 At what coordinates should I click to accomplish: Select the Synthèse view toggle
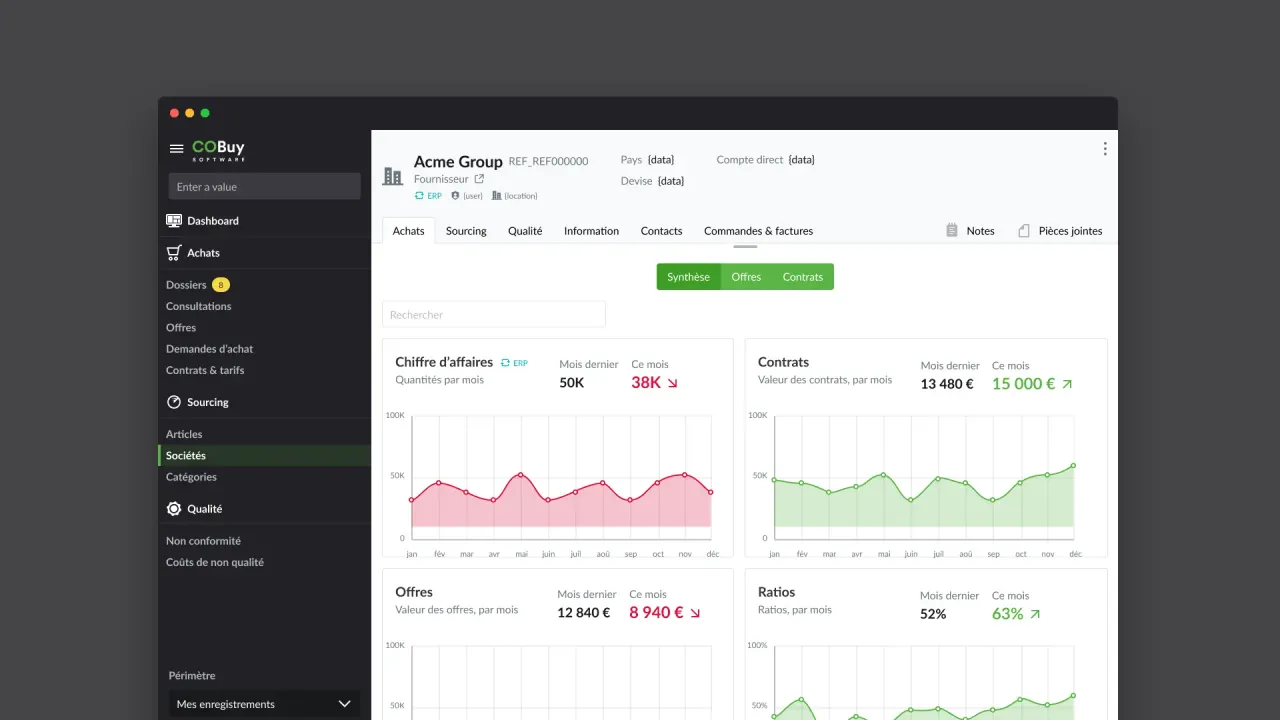(x=688, y=277)
